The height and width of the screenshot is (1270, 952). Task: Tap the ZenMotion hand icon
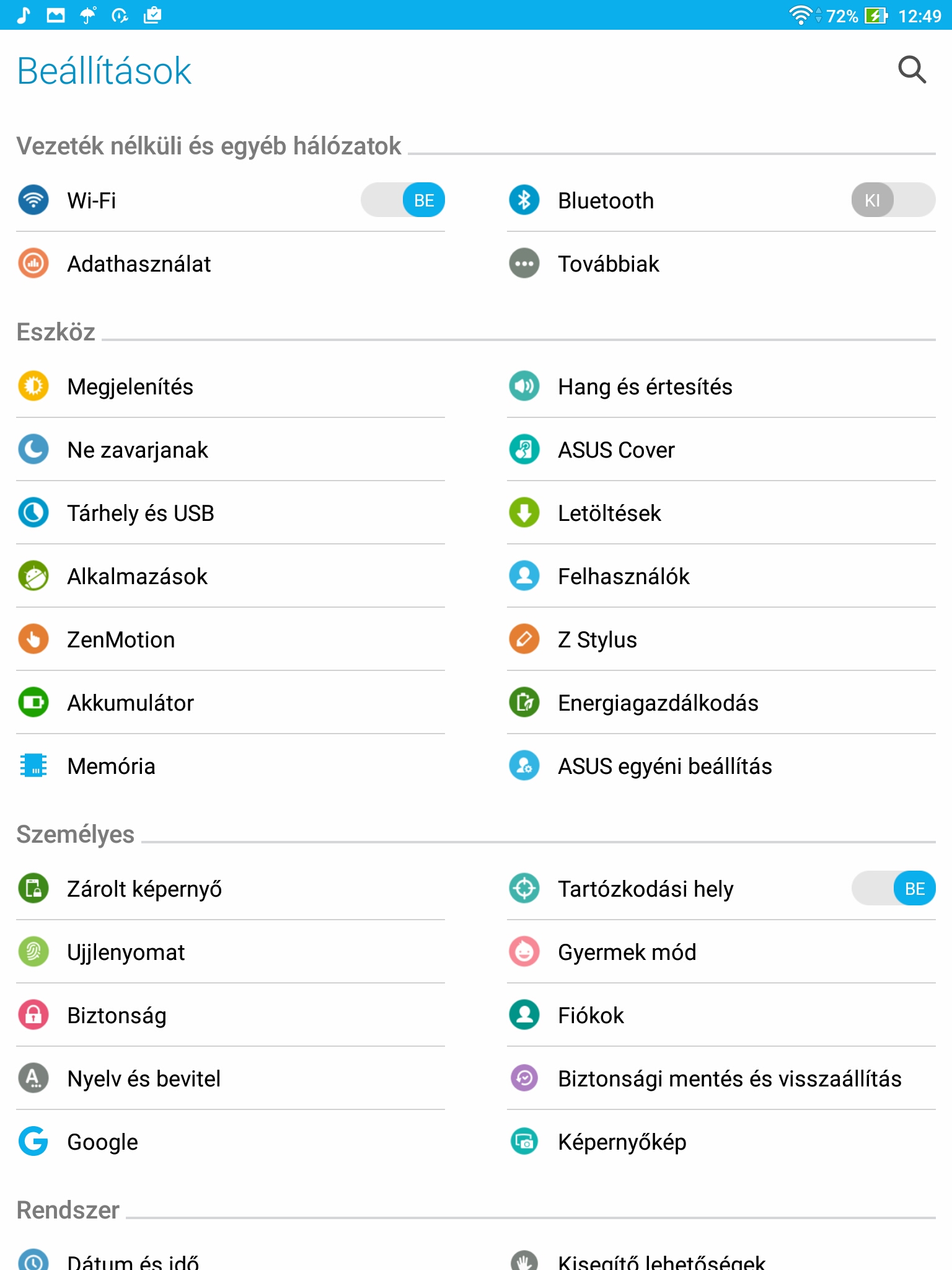click(33, 639)
